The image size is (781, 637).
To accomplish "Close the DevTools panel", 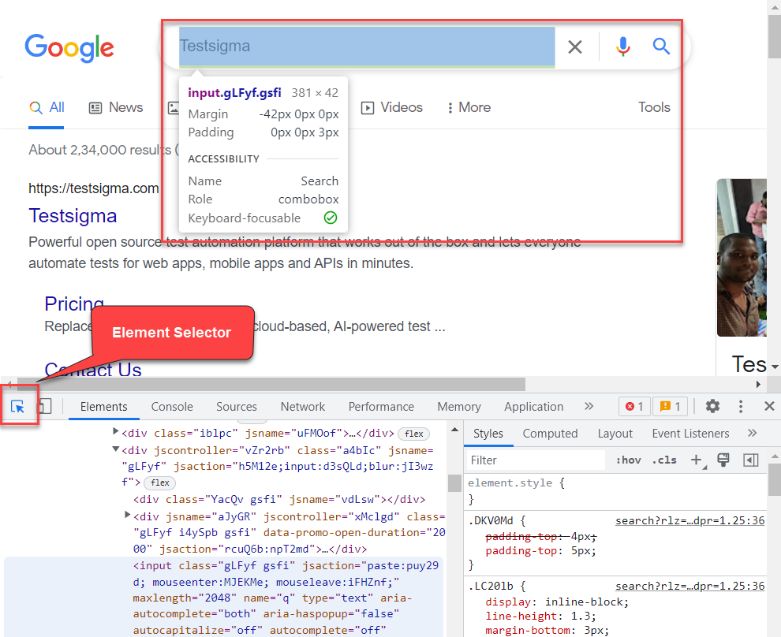I will tap(769, 406).
